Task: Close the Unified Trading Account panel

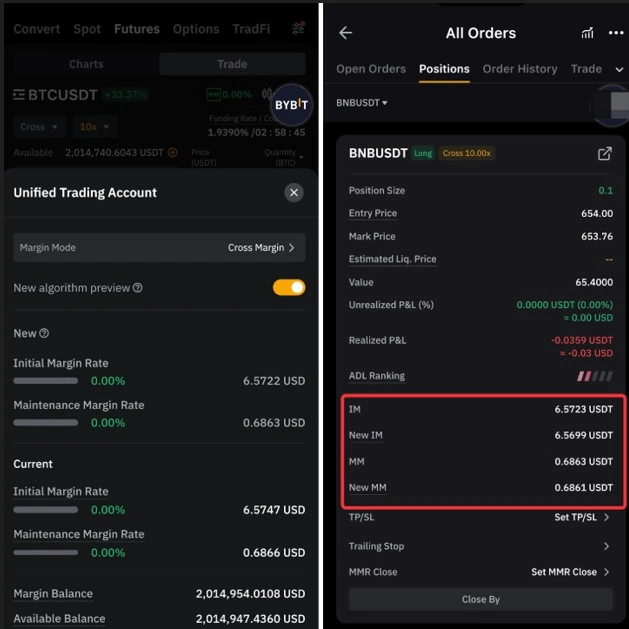Action: [294, 193]
